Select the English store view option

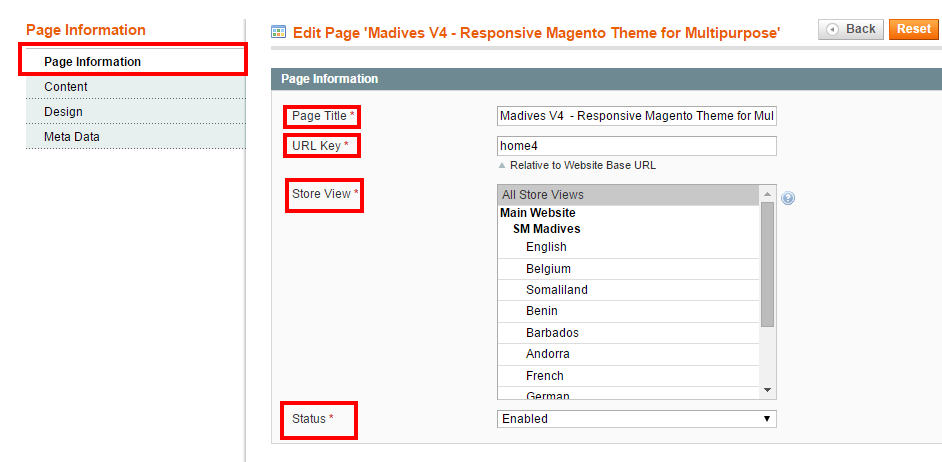pos(628,247)
